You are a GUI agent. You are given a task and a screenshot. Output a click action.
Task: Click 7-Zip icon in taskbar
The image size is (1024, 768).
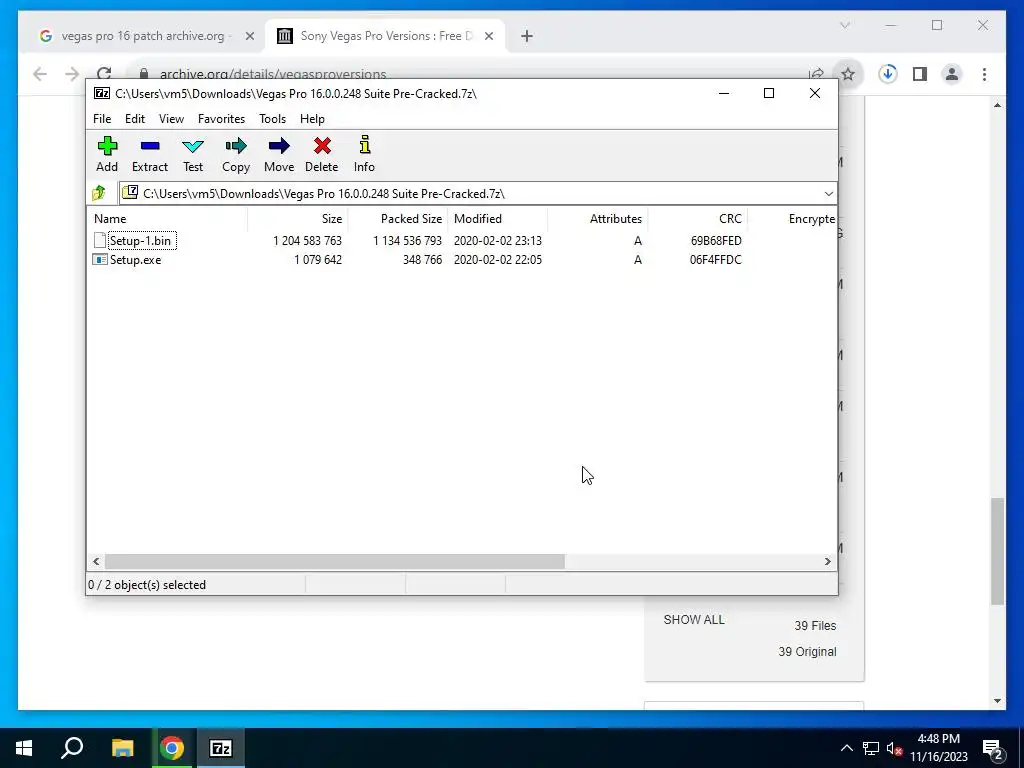pos(221,748)
